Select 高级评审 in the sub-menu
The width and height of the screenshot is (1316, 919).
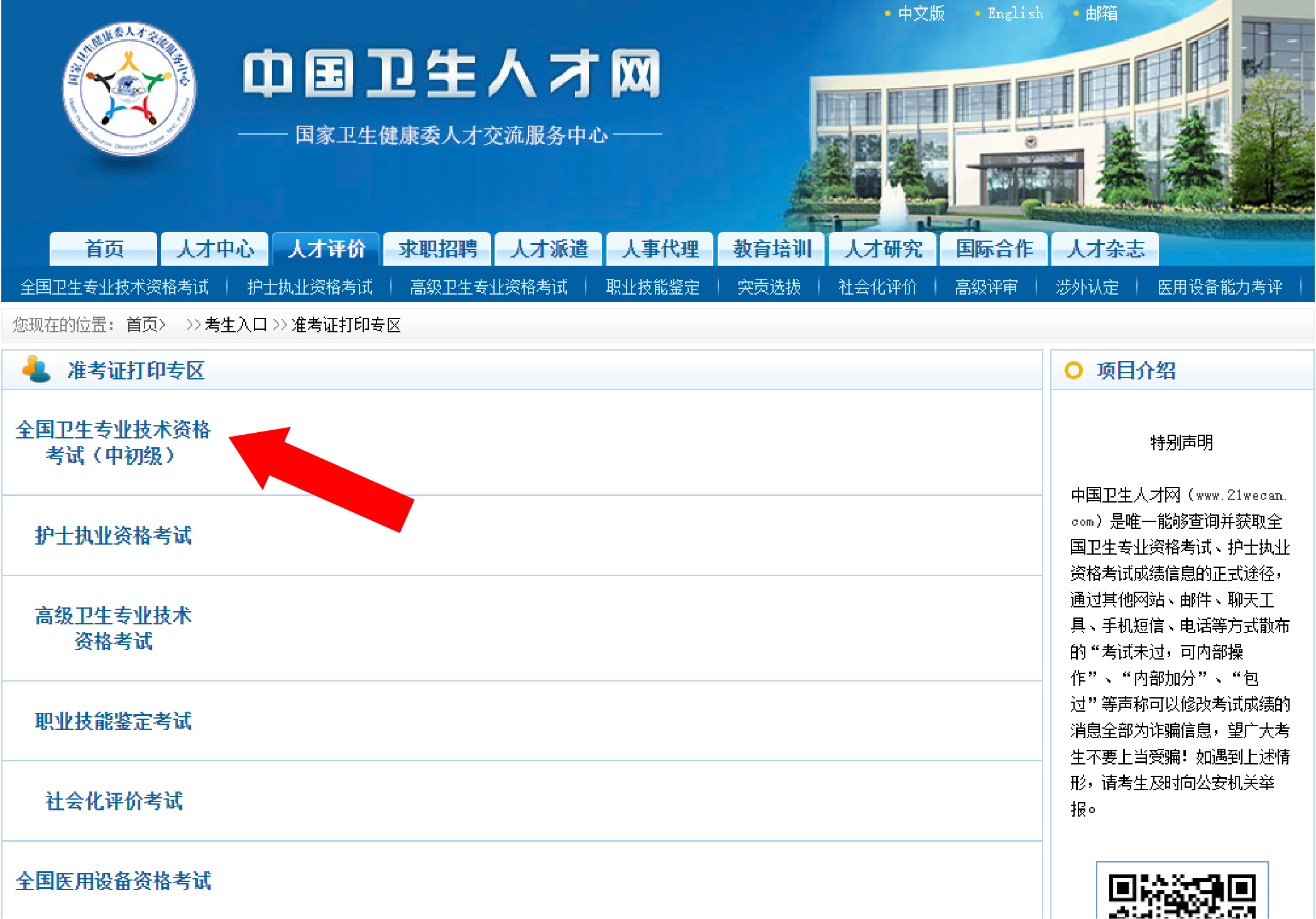click(x=986, y=287)
